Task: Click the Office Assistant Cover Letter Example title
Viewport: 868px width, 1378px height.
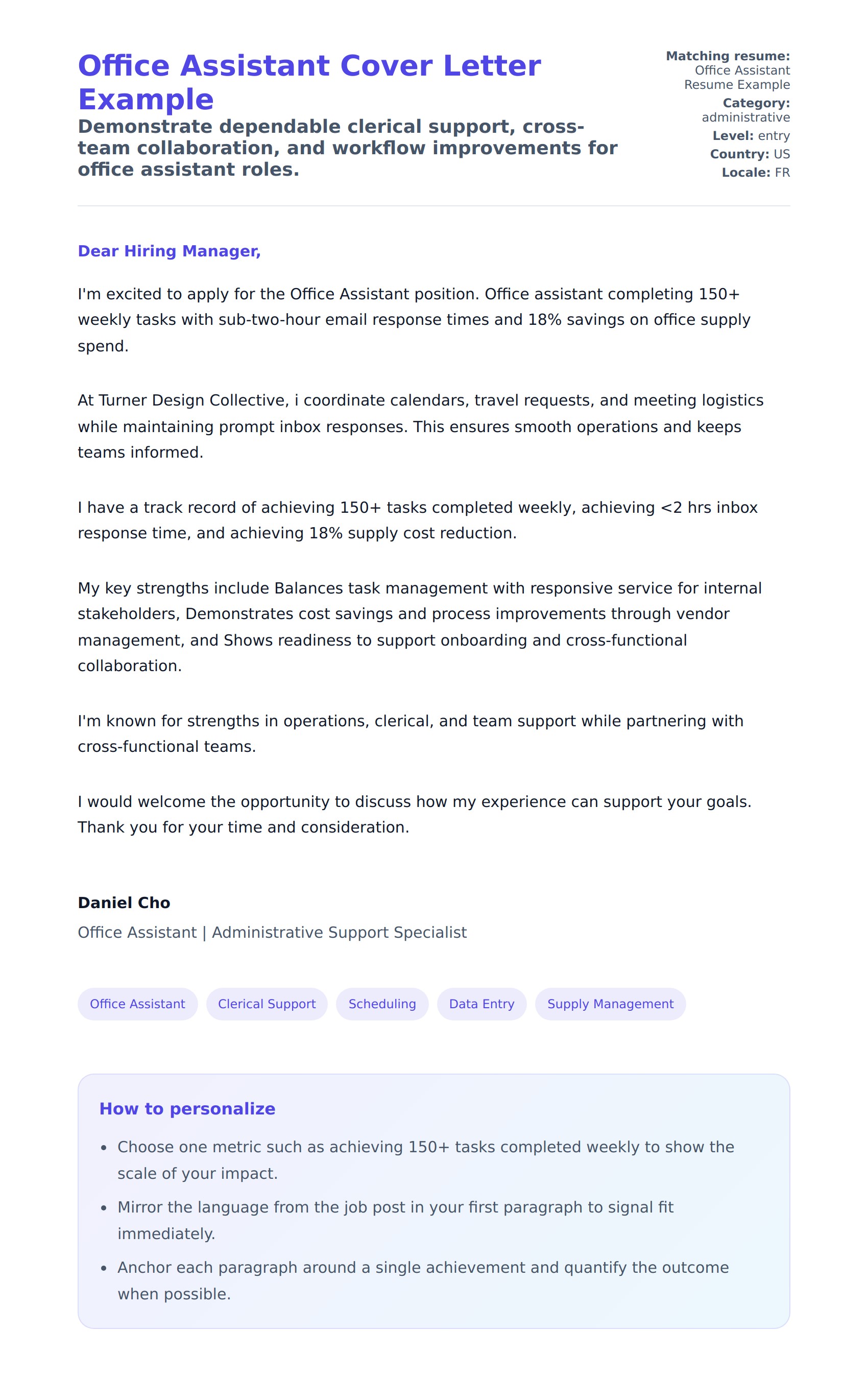Action: (309, 82)
